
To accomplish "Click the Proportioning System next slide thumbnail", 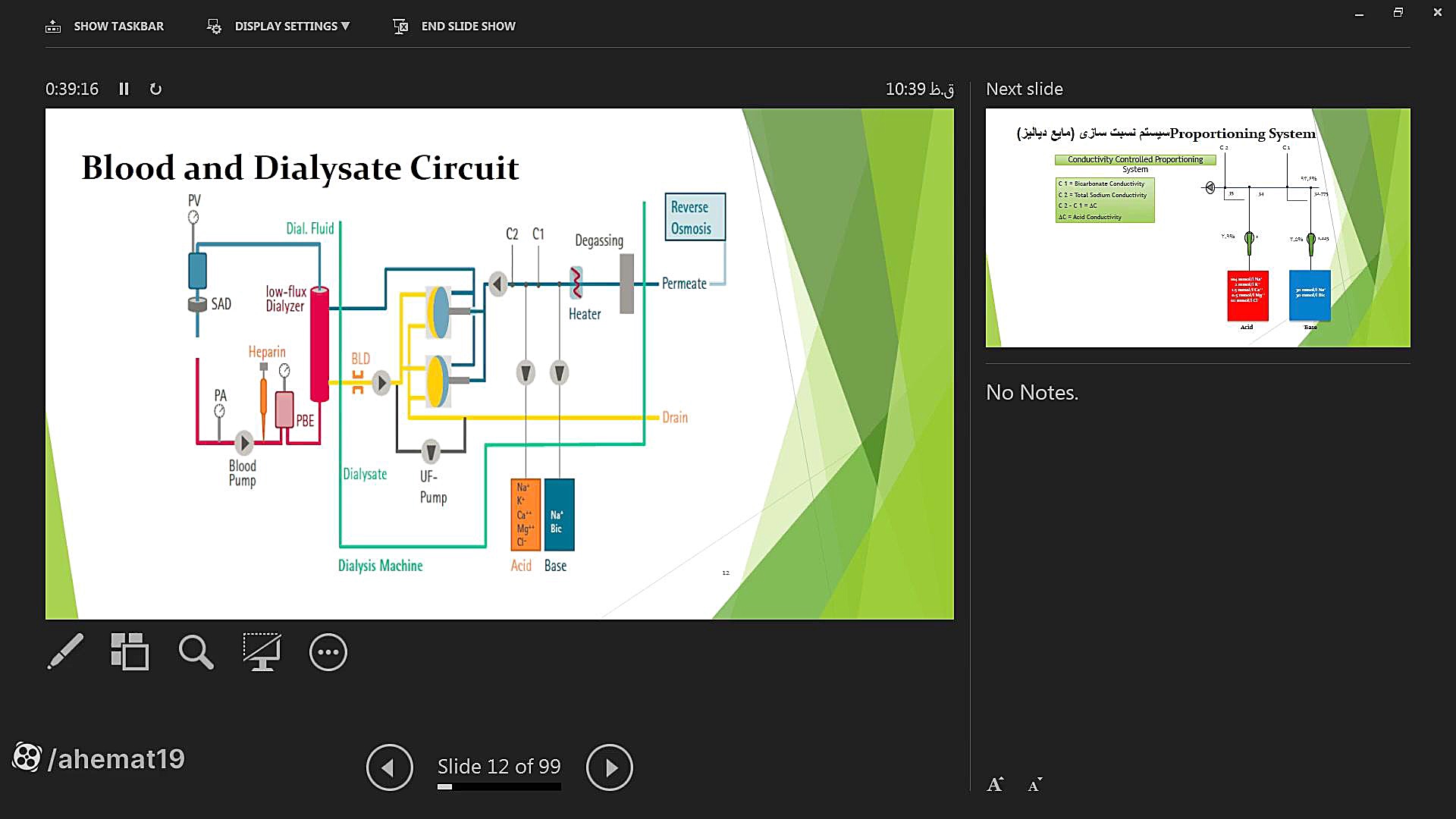I will point(1197,227).
